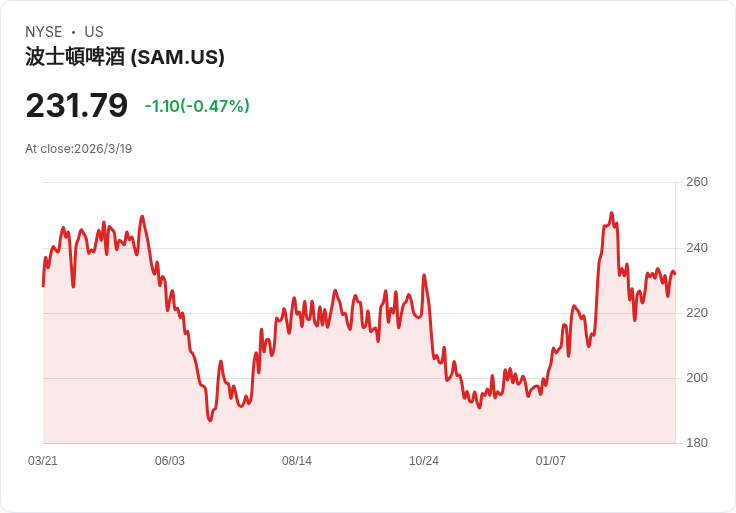Click the 08/14 date on x-axis
The width and height of the screenshot is (736, 513).
pos(297,460)
